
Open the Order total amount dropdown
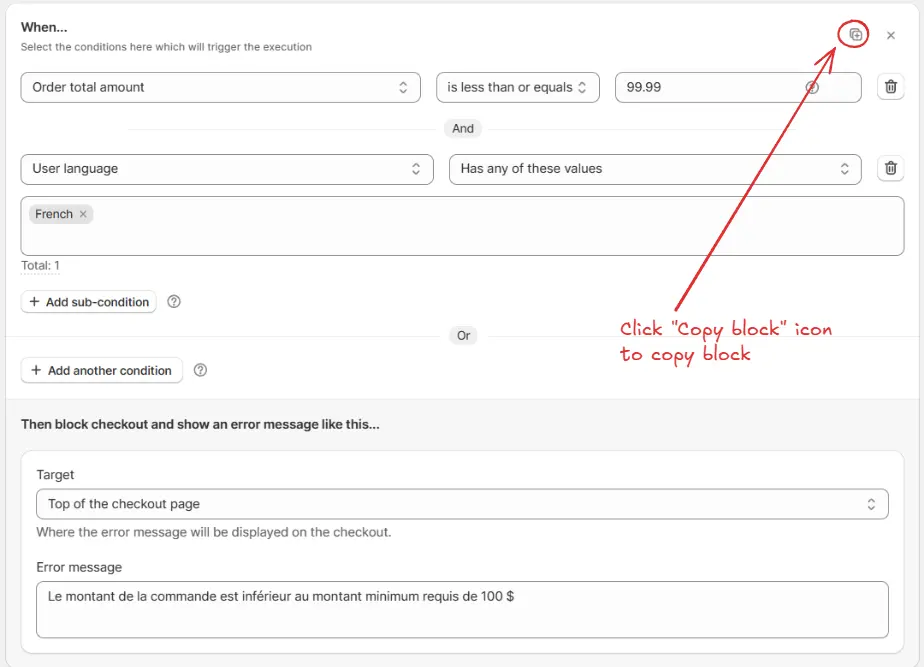pyautogui.click(x=220, y=87)
